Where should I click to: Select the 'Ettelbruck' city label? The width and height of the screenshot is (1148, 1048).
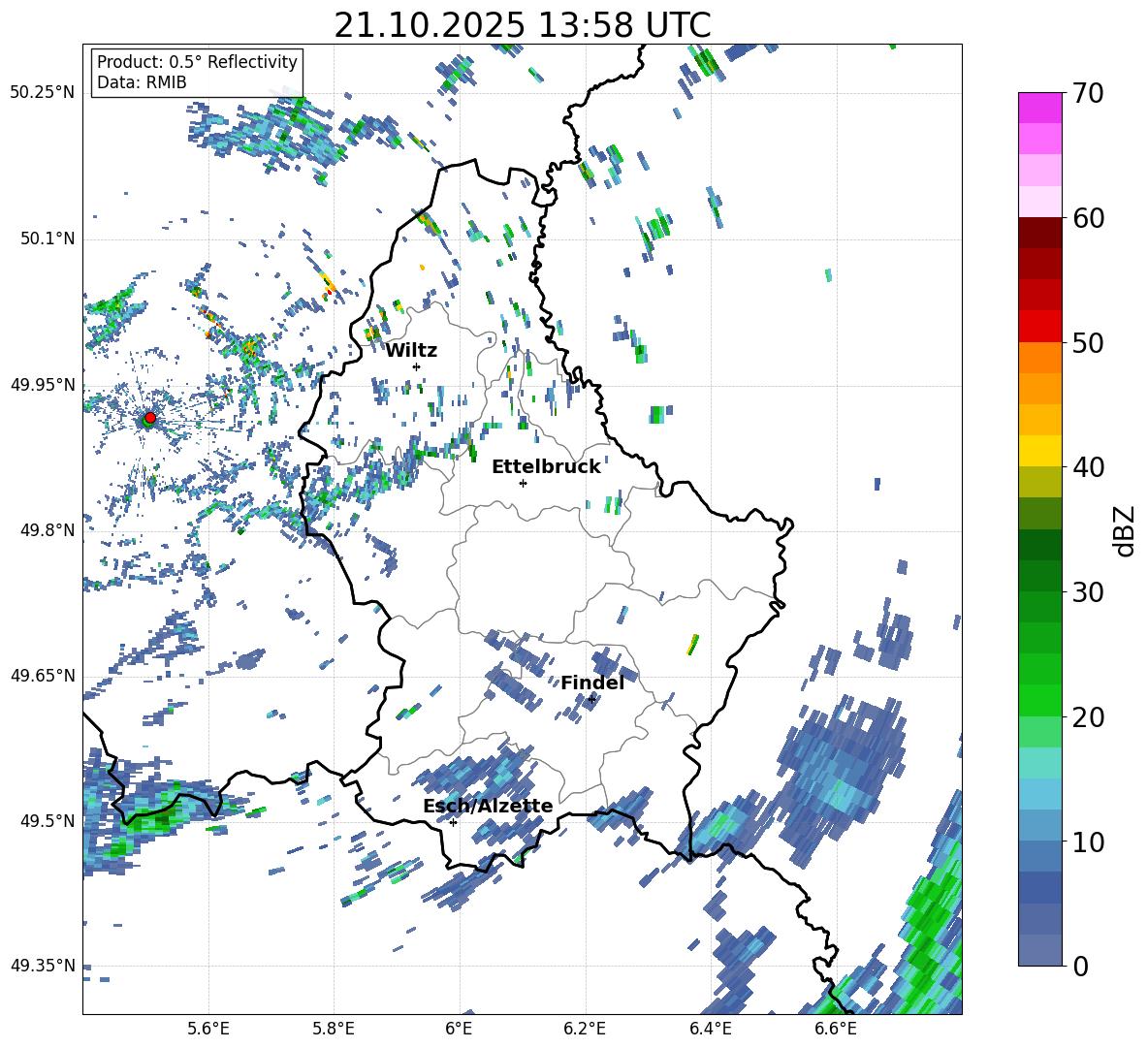[546, 467]
